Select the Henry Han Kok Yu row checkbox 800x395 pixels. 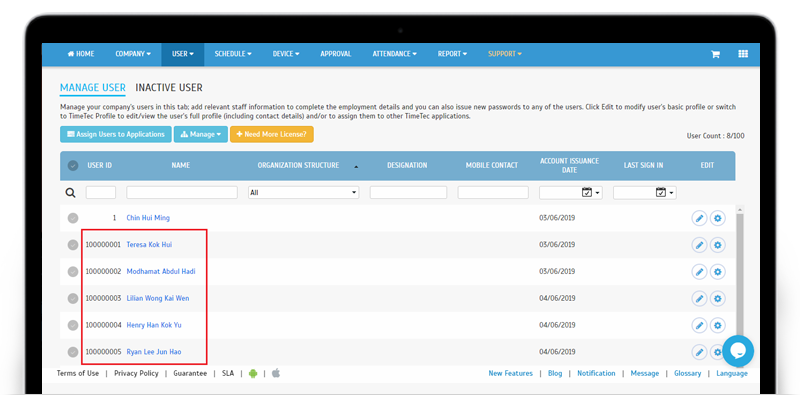(x=73, y=325)
